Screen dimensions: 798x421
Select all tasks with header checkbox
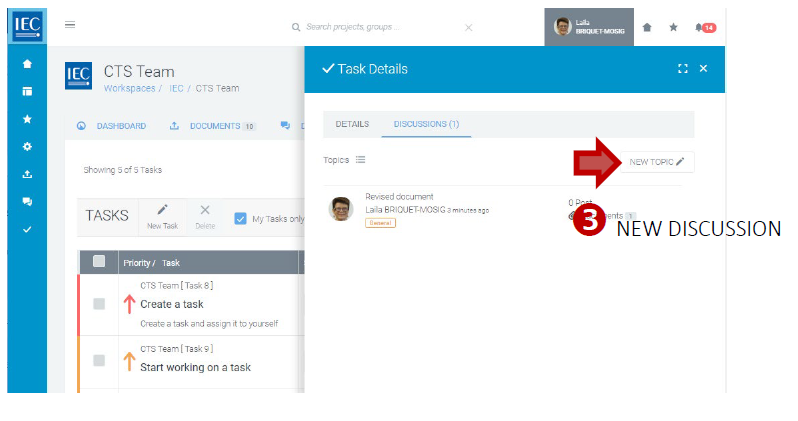point(99,262)
